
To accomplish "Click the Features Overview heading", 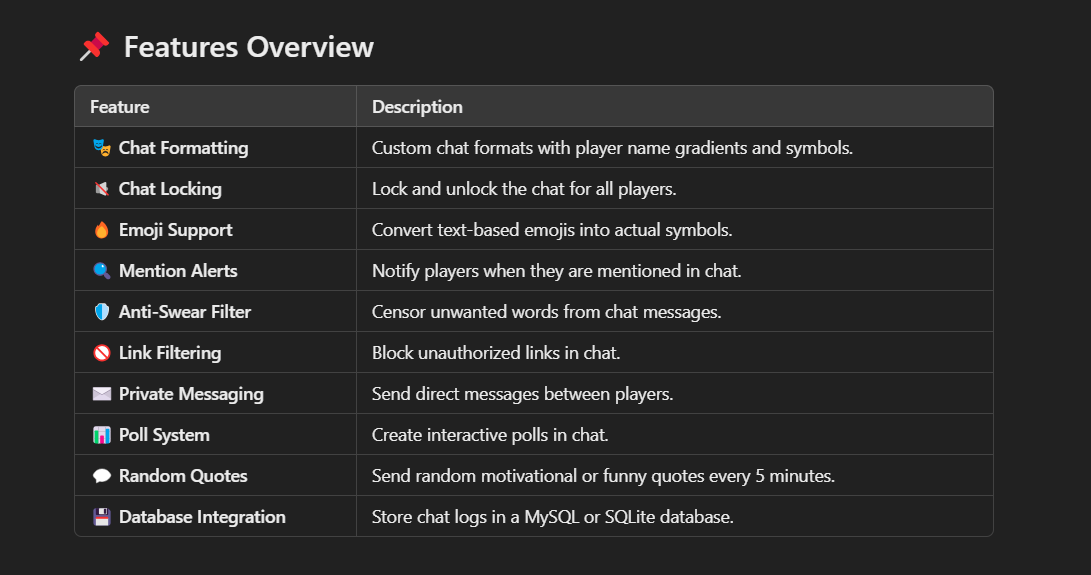I will point(248,47).
